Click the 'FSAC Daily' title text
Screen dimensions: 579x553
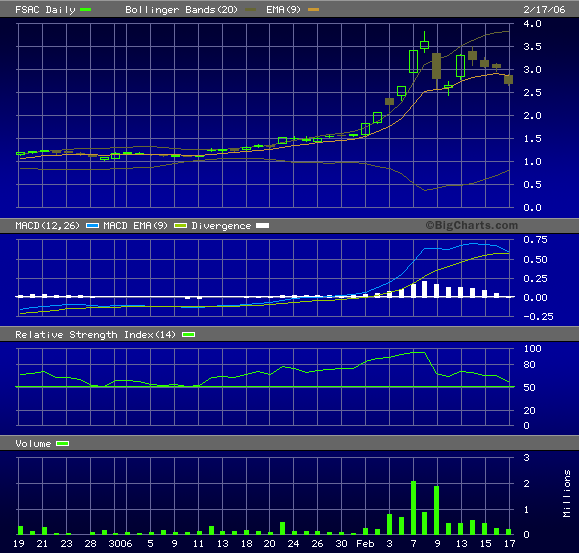45,10
